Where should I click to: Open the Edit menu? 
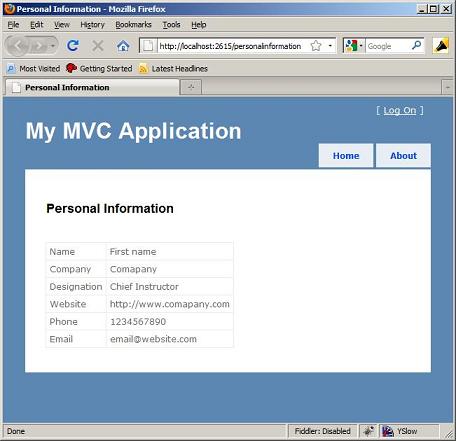click(37, 25)
